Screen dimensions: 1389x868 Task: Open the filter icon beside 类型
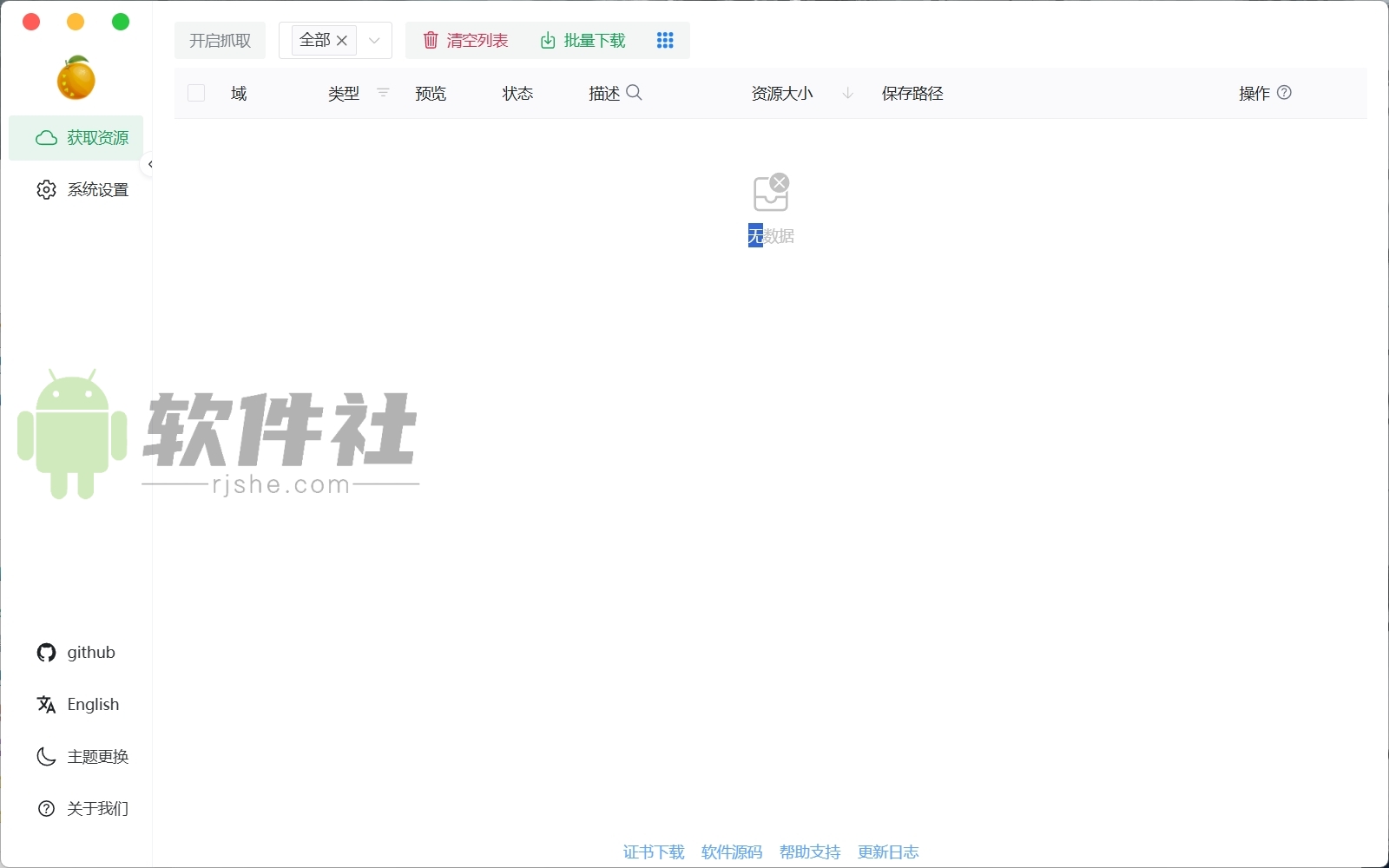click(x=383, y=93)
